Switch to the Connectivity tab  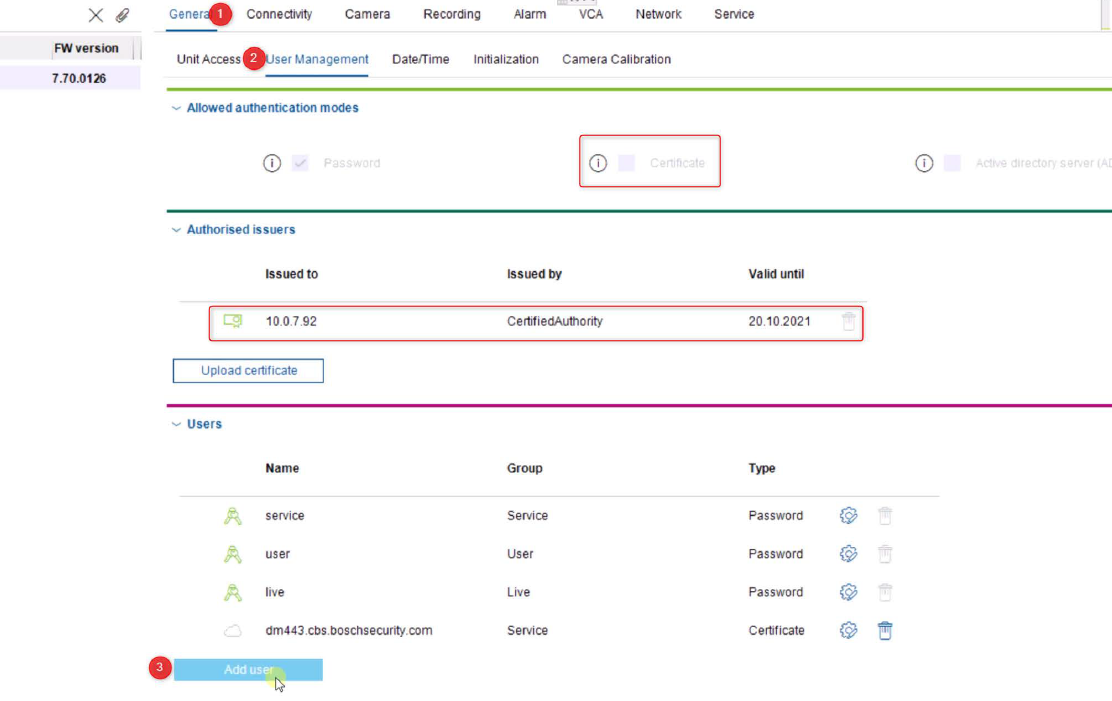coord(279,15)
